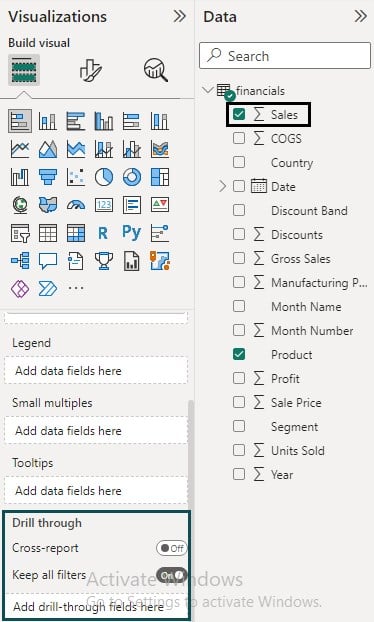Viewport: 374px width, 622px height.
Task: Select the Funnel chart visual
Action: coord(48,177)
